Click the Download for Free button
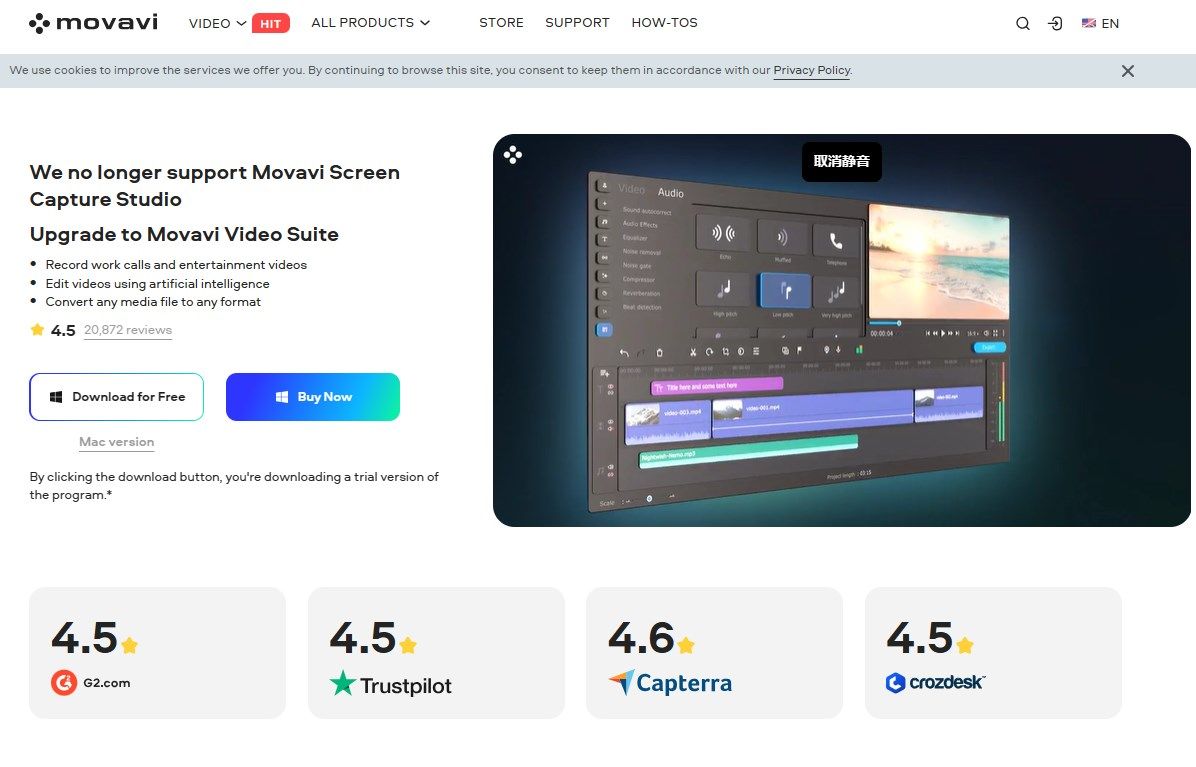This screenshot has width=1196, height=767. point(117,396)
